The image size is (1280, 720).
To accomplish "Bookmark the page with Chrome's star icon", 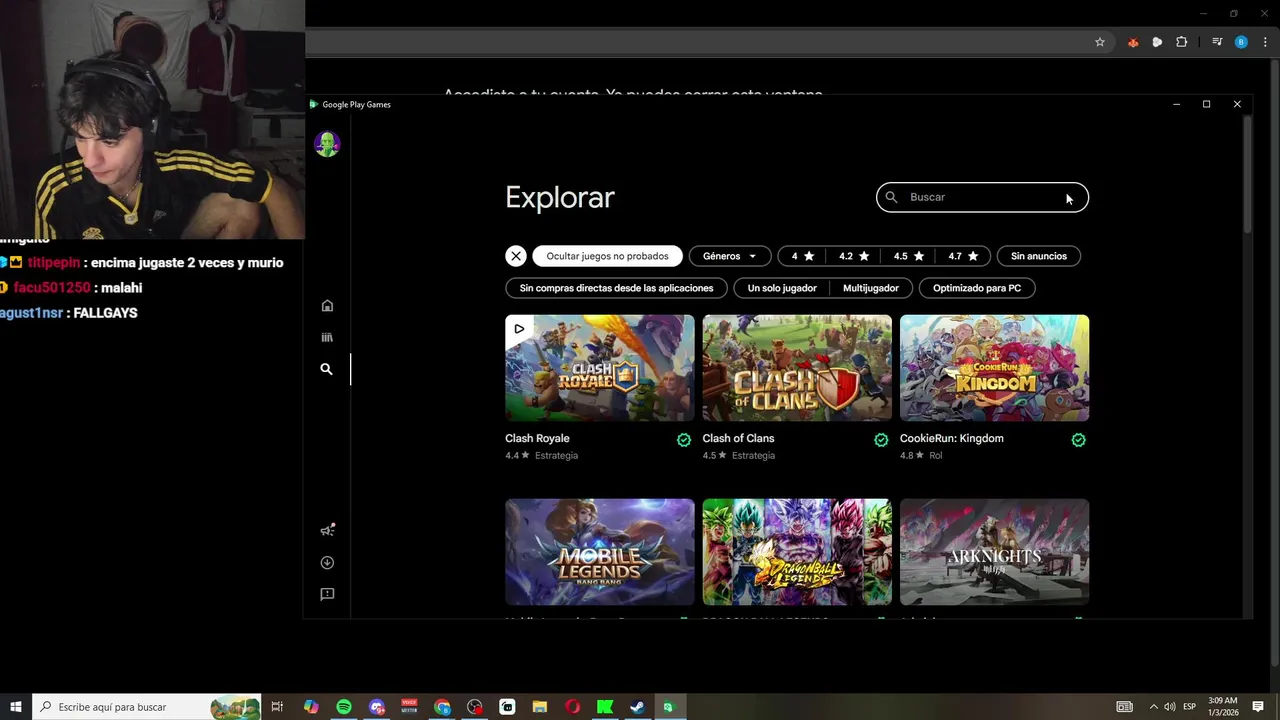I will 1100,42.
